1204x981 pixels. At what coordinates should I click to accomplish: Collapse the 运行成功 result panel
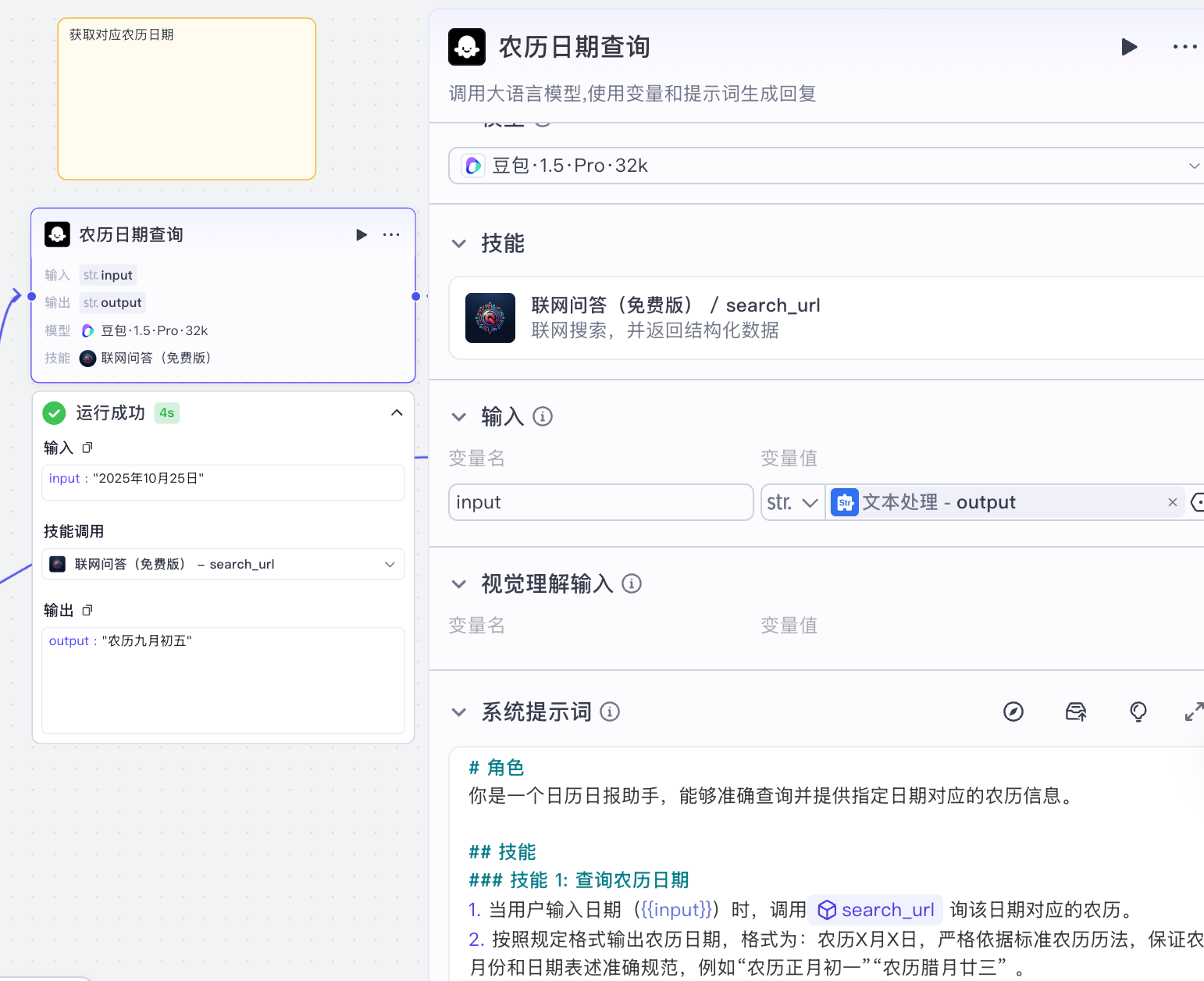(397, 412)
